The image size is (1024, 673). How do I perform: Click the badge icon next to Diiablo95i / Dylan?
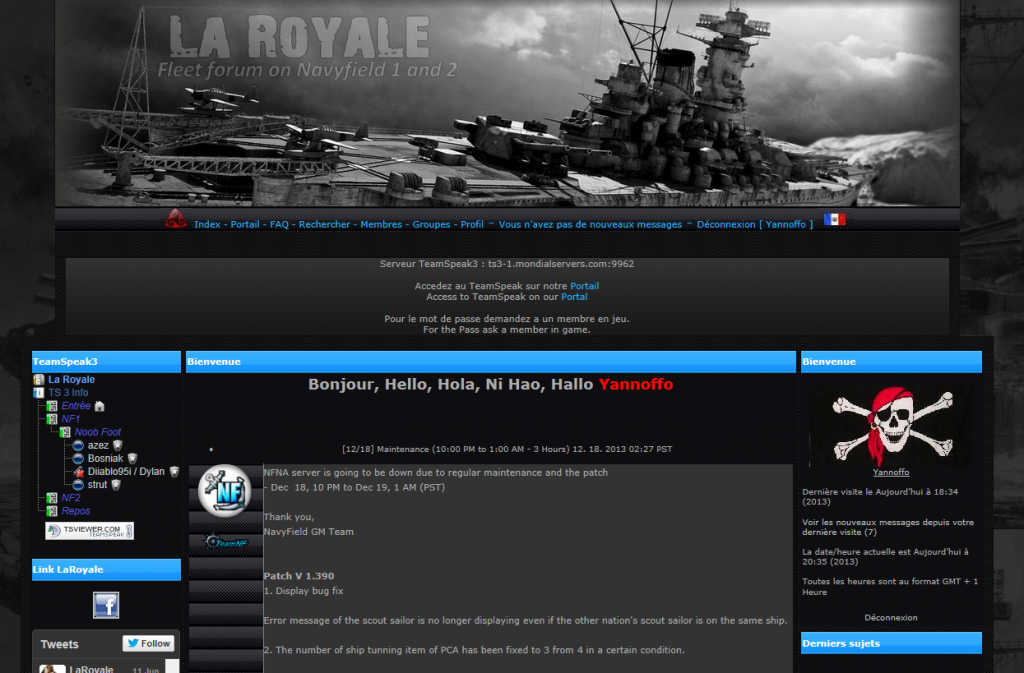click(x=174, y=471)
